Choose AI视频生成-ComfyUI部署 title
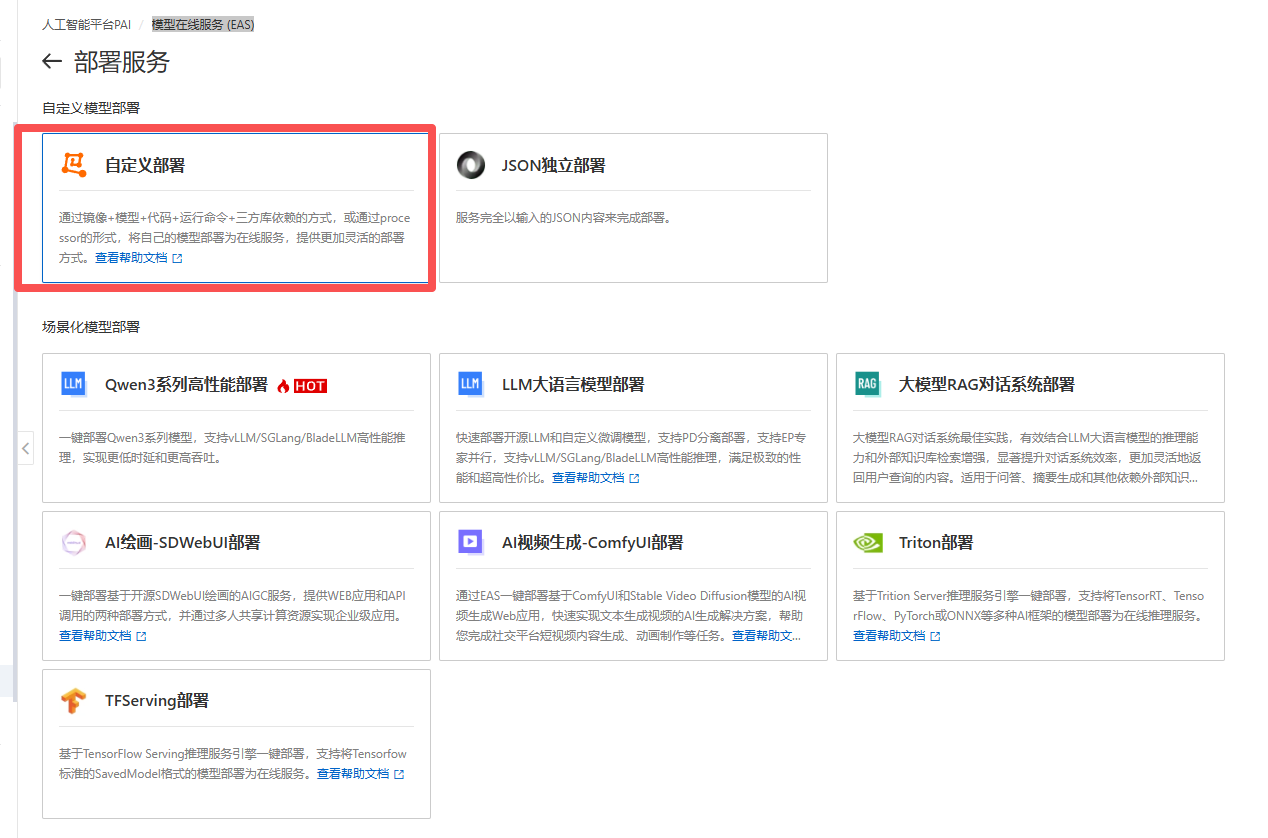The image size is (1268, 838). click(592, 543)
